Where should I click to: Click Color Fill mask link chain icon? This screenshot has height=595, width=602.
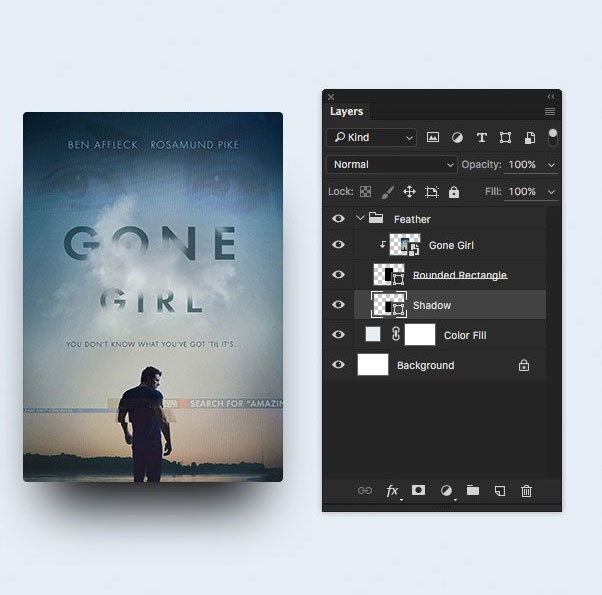[x=396, y=334]
